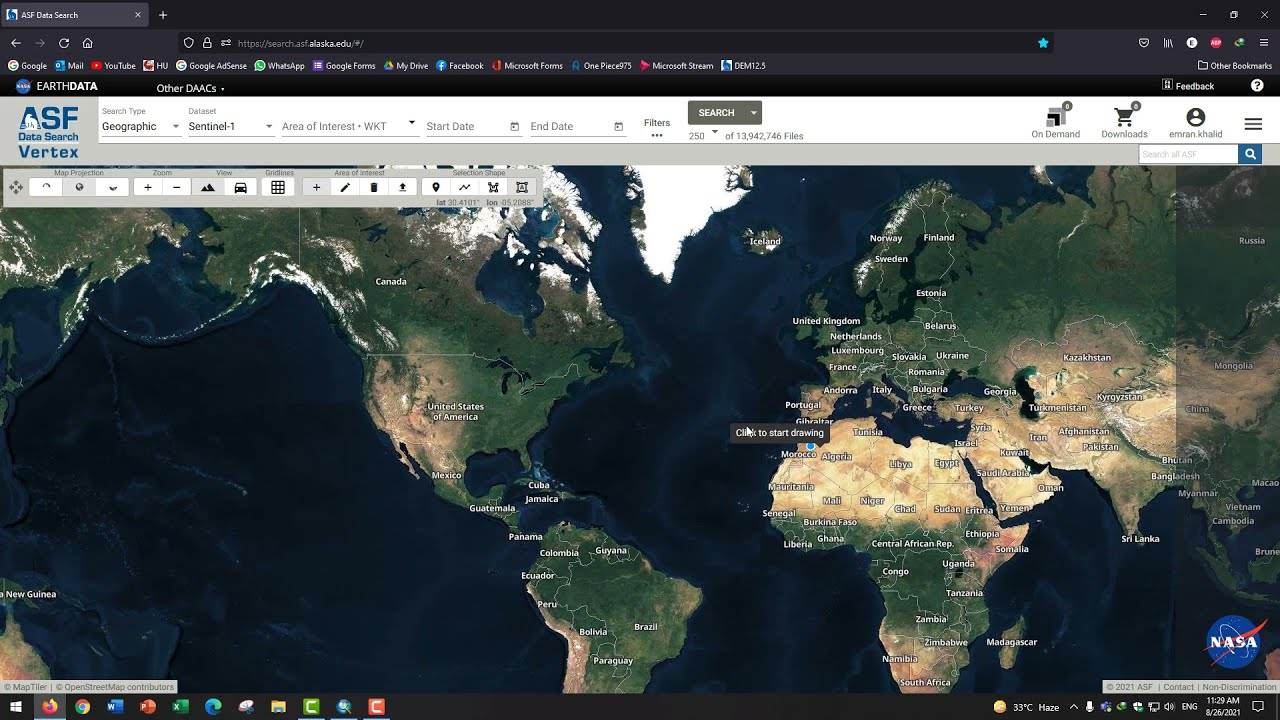
Task: Open the Windows Start menu
Action: click(16, 707)
